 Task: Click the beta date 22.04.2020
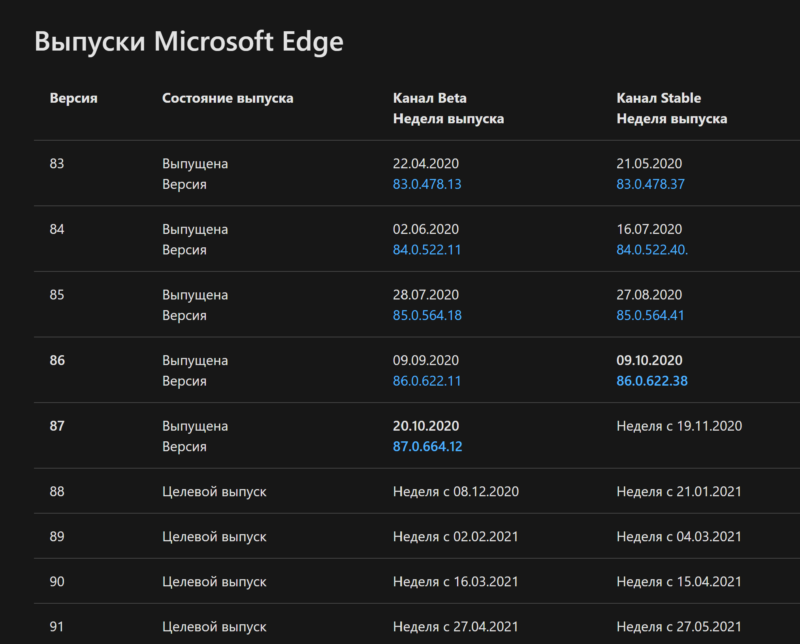426,164
